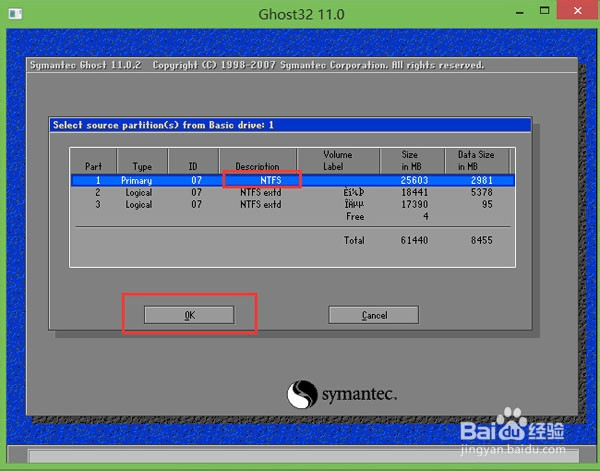Viewport: 600px width, 471px height.
Task: Click the Total size value 61440
Action: [414, 240]
